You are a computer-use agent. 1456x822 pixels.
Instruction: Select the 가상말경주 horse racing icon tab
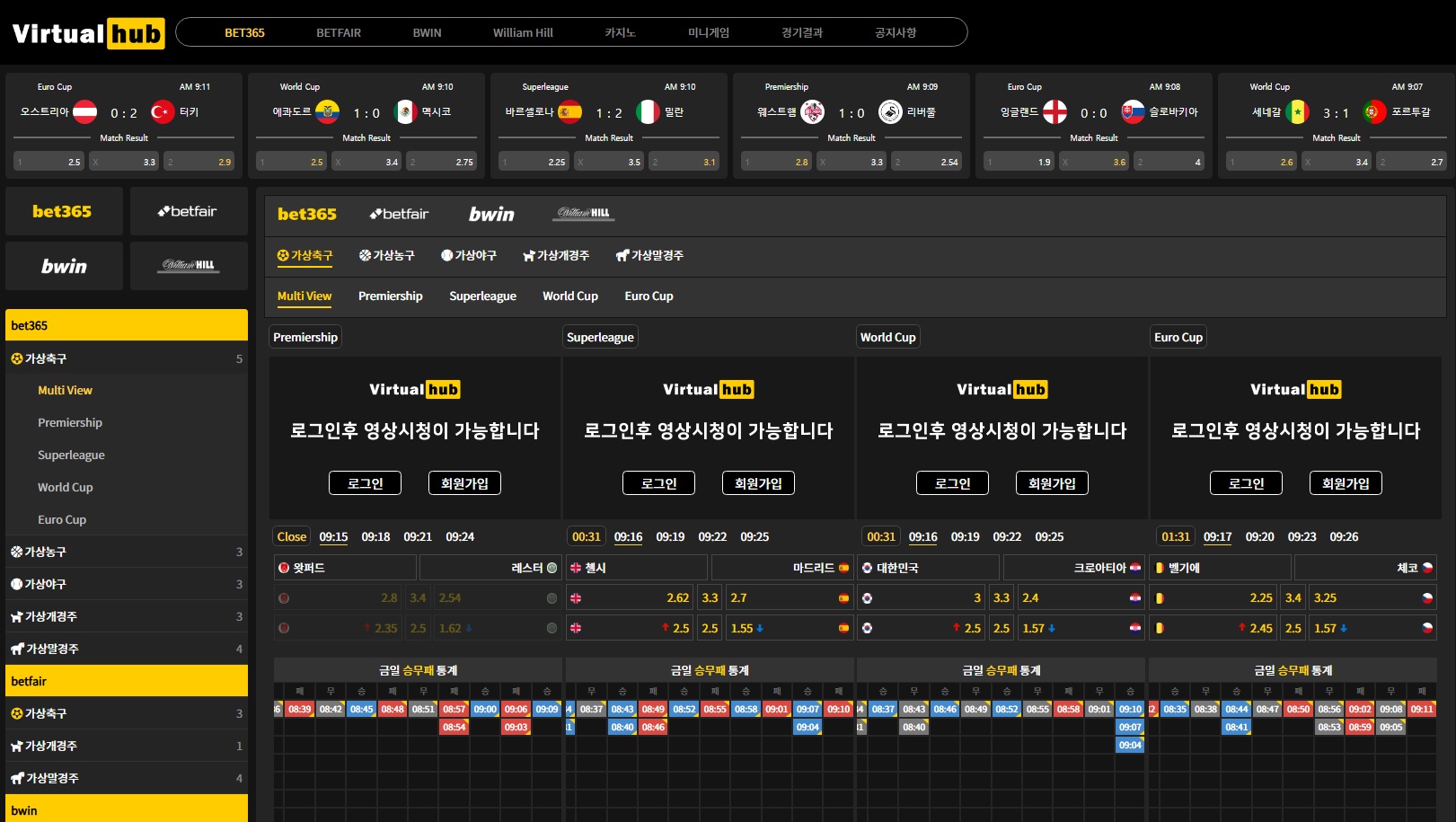[x=622, y=255]
